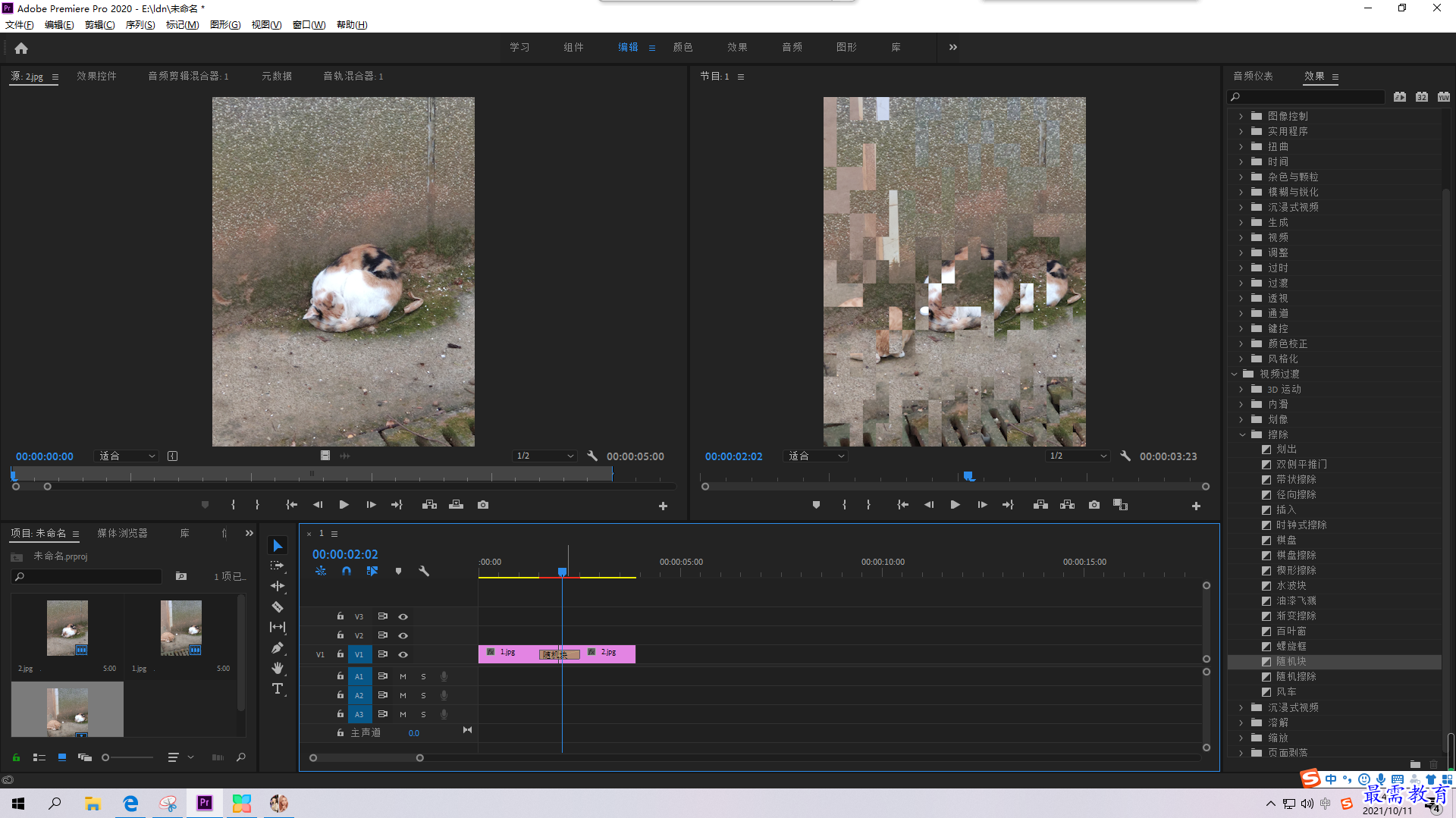This screenshot has height=818, width=1456.
Task: Open the 媒体浏览器 tab
Action: (122, 533)
